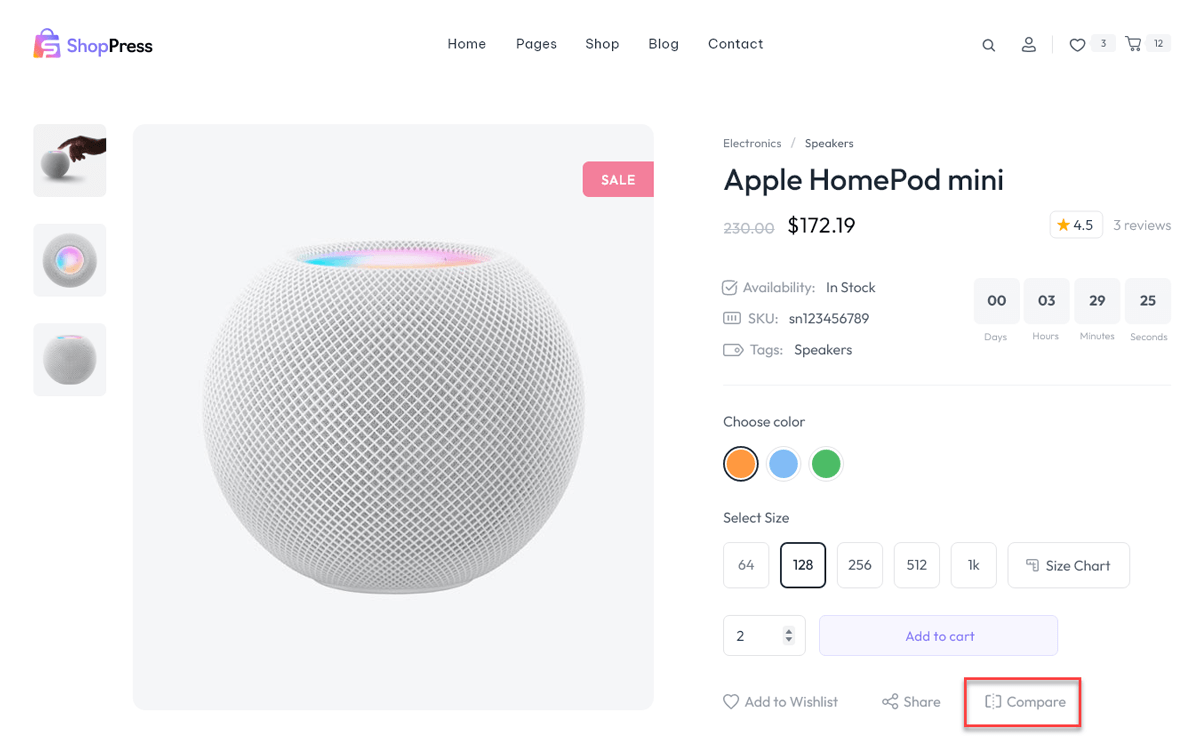Click the ShopPress logo icon
This screenshot has width=1200, height=756.
coord(47,44)
